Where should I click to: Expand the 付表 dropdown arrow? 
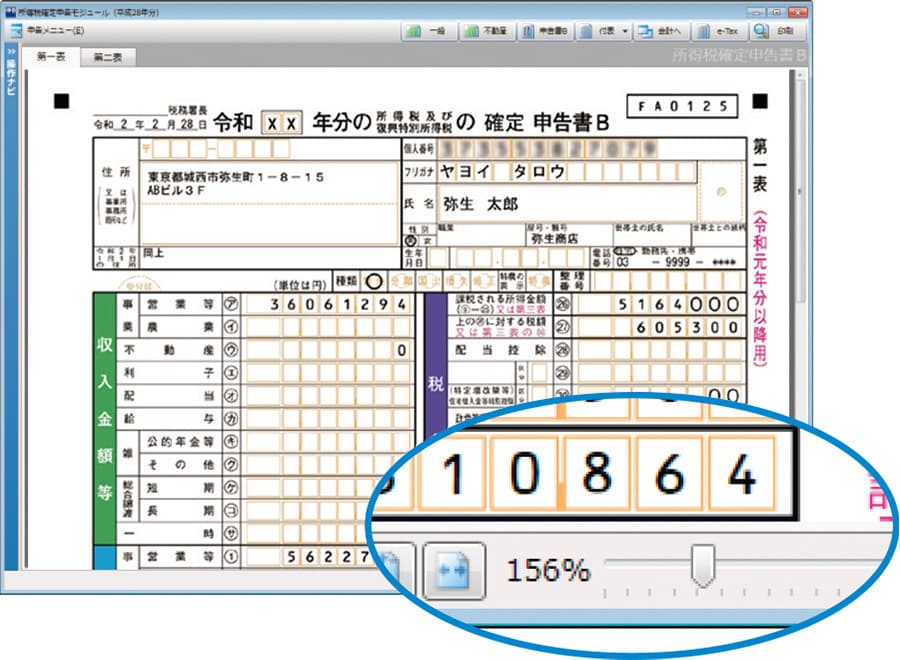[625, 31]
